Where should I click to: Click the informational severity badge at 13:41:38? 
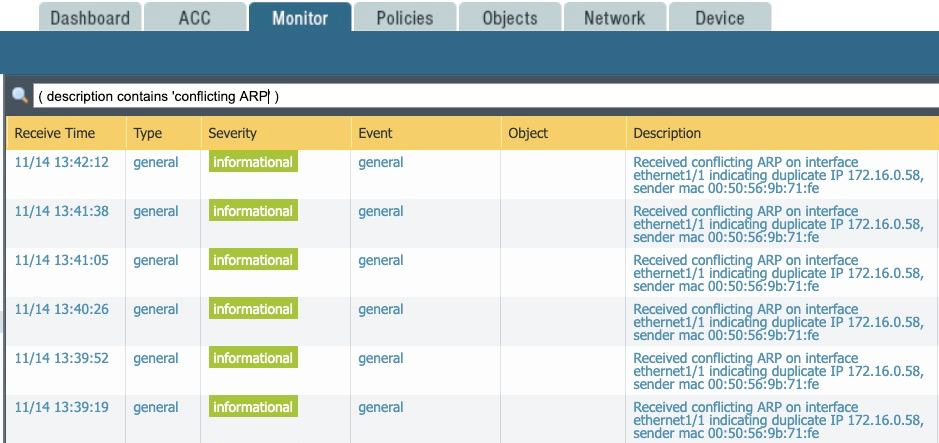coord(253,211)
